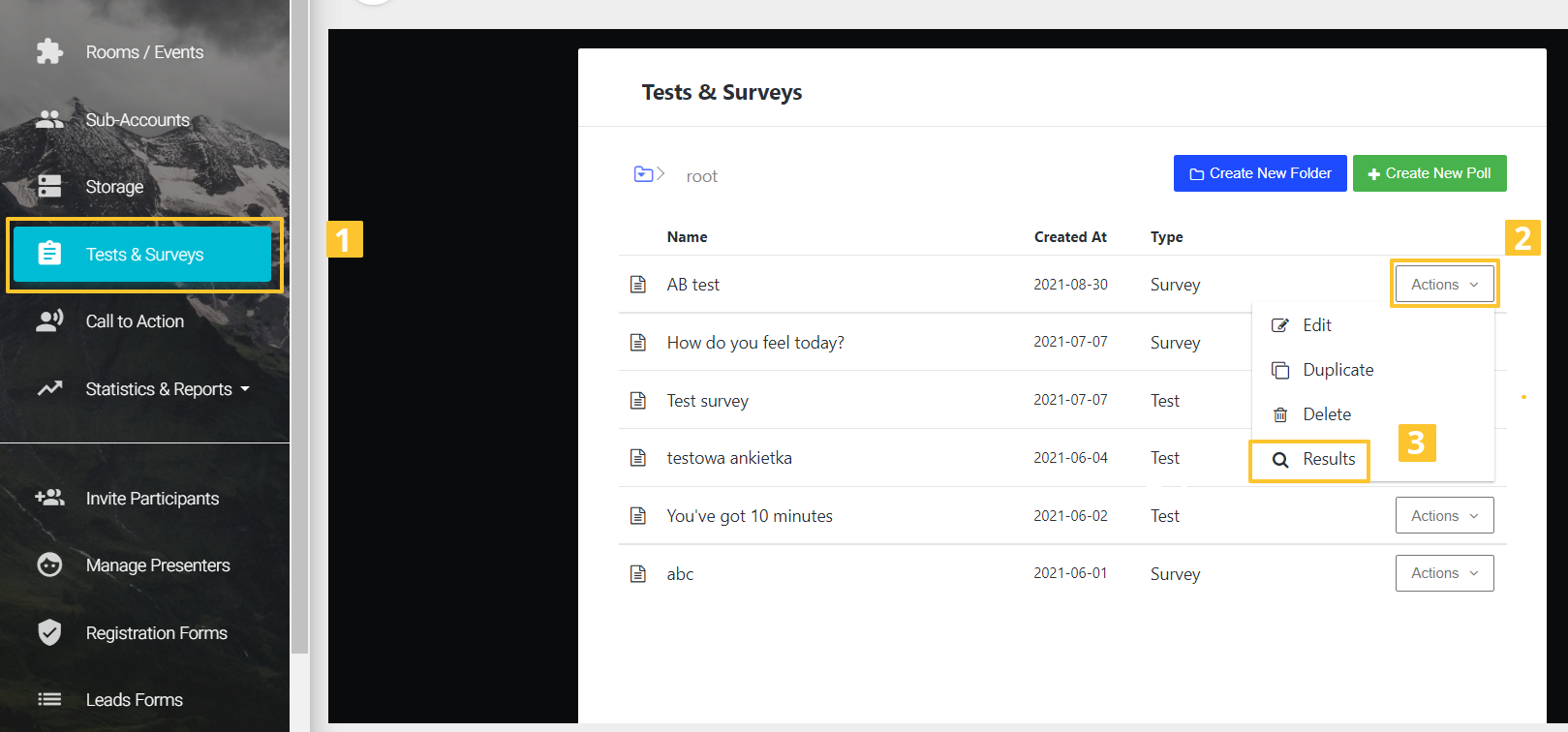
Task: Click the How do you feel today? name
Action: point(755,343)
